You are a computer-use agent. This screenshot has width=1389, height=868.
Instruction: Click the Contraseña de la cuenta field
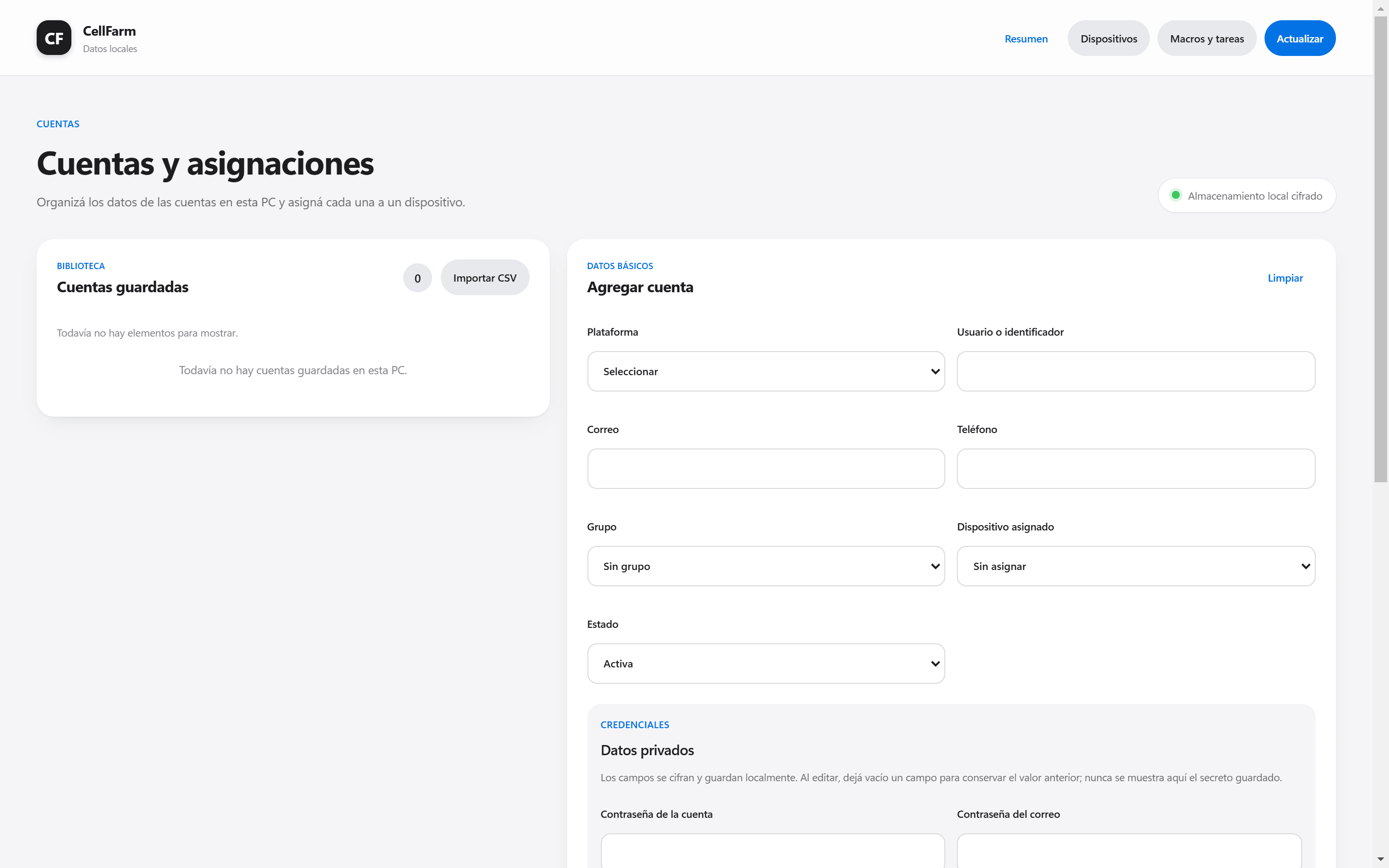(773, 851)
